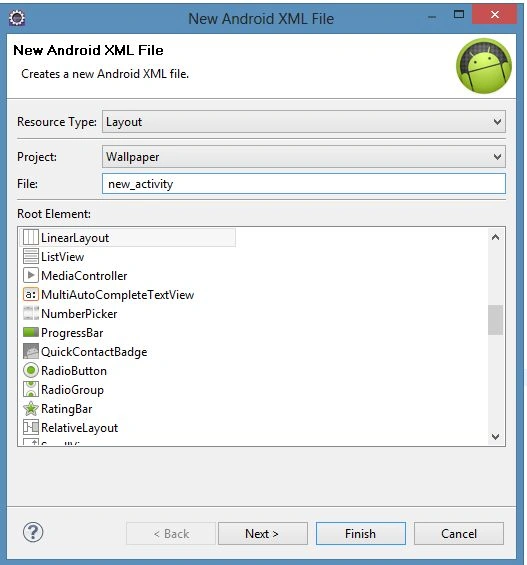Viewport: 527px width, 565px height.
Task: Select RadioGroup as root element
Action: 72,390
